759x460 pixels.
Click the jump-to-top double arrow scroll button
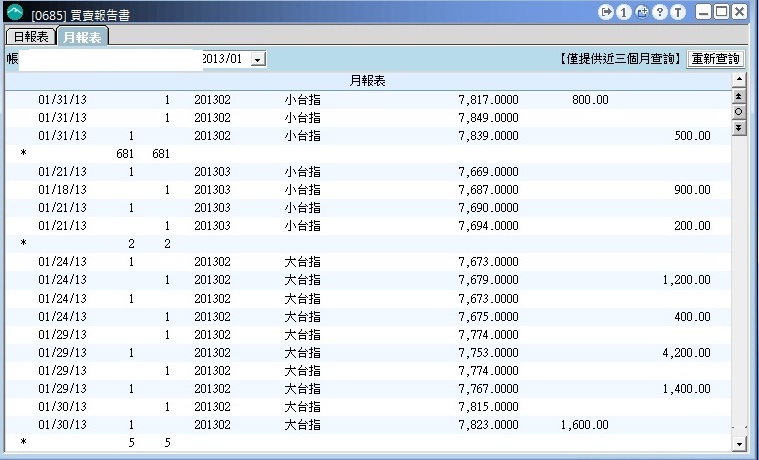click(739, 96)
